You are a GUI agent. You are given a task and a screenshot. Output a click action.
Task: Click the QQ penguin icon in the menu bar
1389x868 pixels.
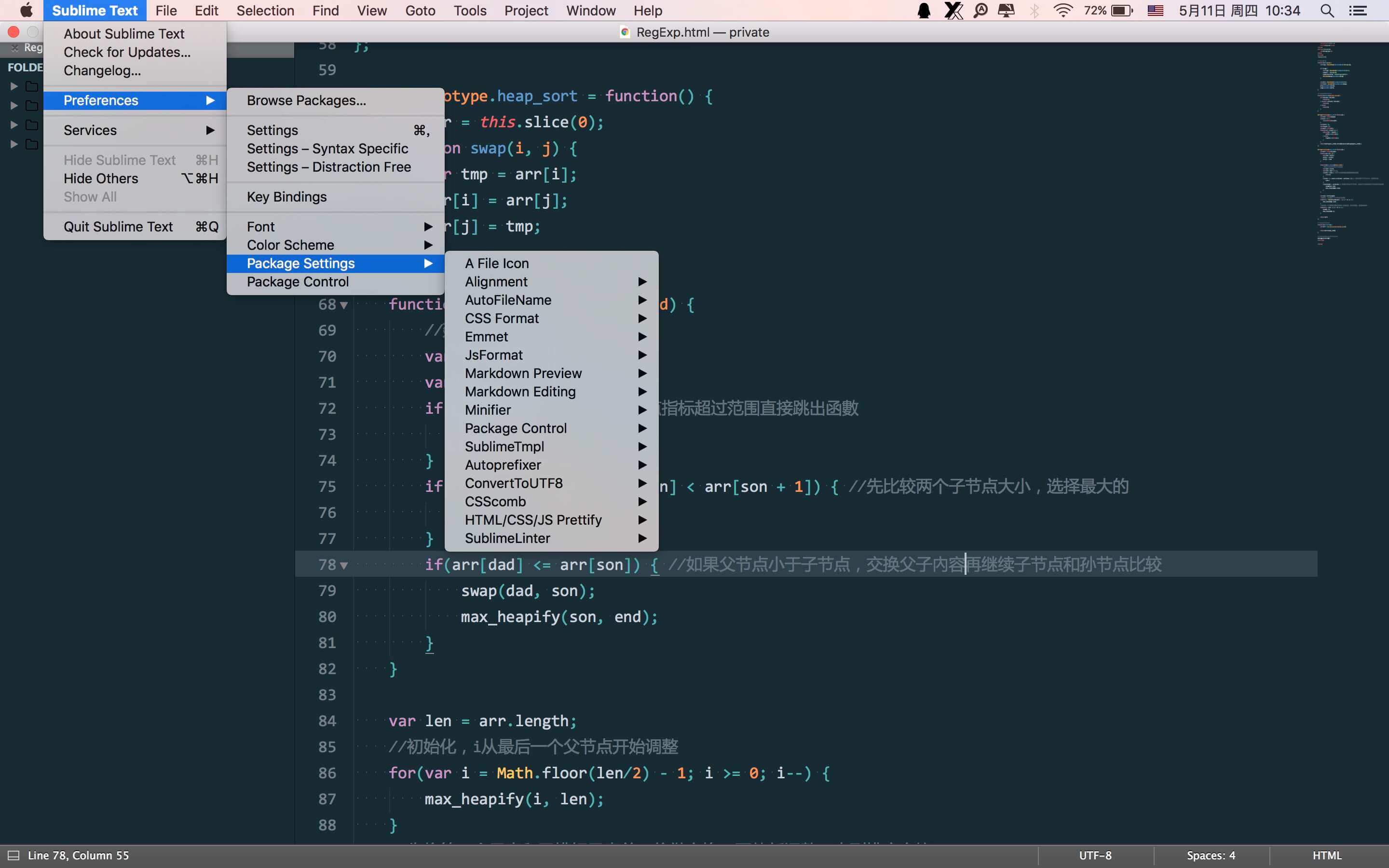(924, 10)
